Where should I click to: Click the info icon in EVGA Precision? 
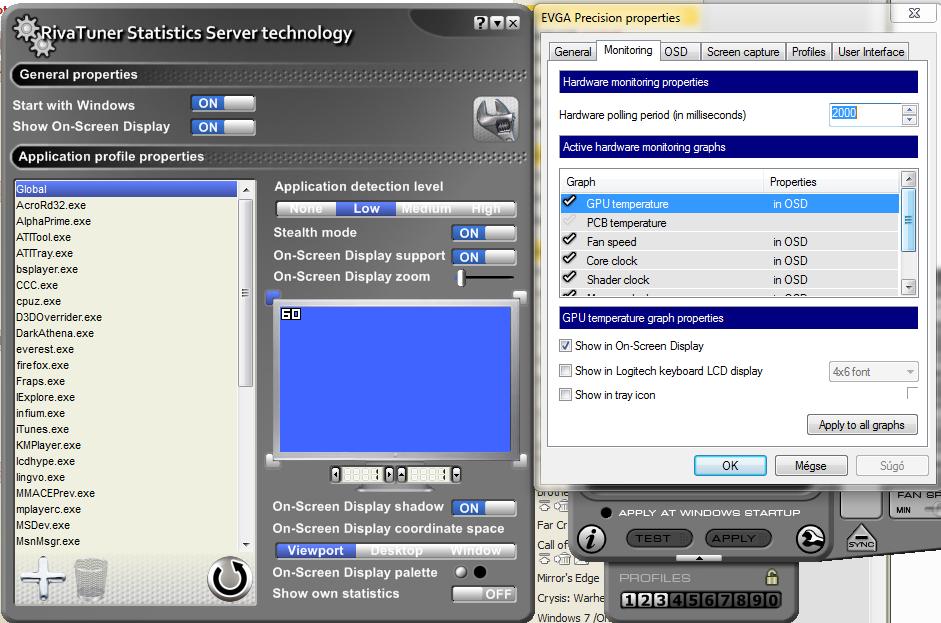coord(591,538)
